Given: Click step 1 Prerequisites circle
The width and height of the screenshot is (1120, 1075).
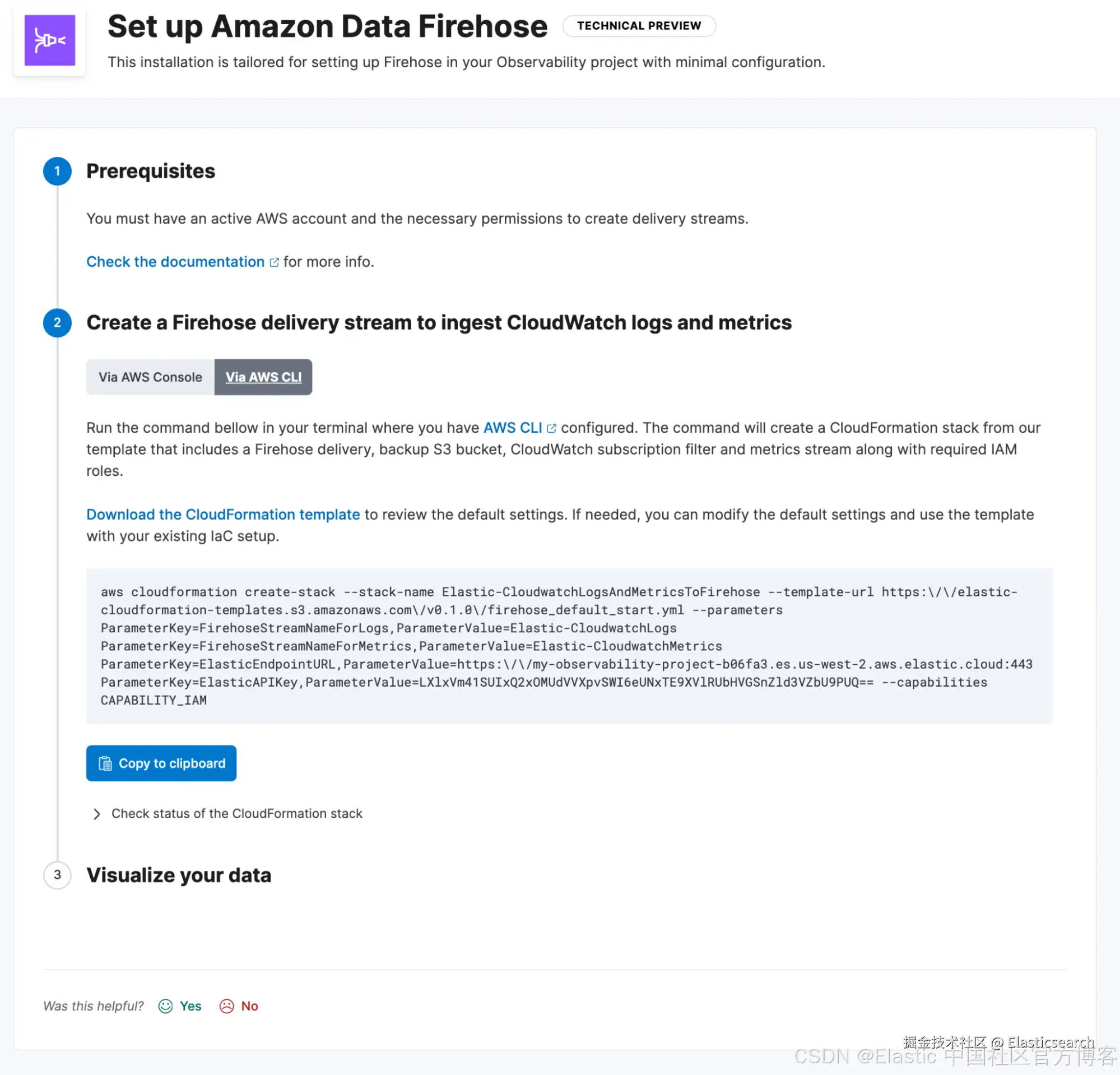Looking at the screenshot, I should [57, 171].
